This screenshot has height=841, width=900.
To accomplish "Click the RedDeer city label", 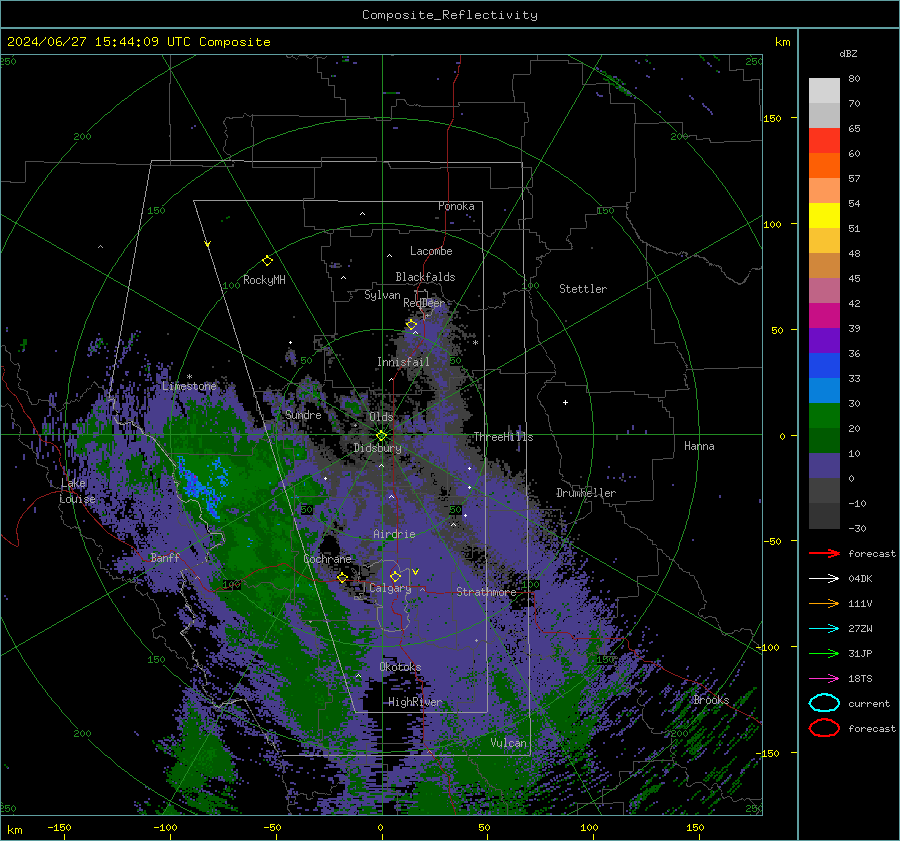I will pos(424,303).
